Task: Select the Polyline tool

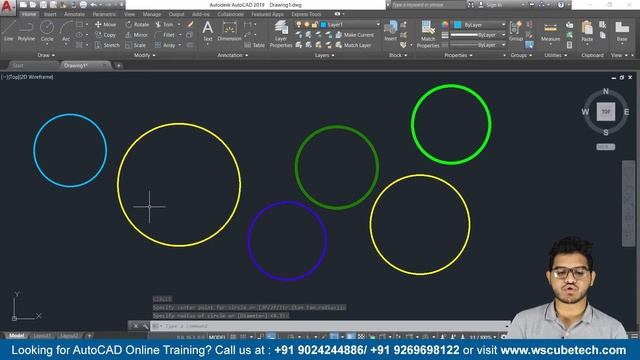Action: (x=26, y=31)
